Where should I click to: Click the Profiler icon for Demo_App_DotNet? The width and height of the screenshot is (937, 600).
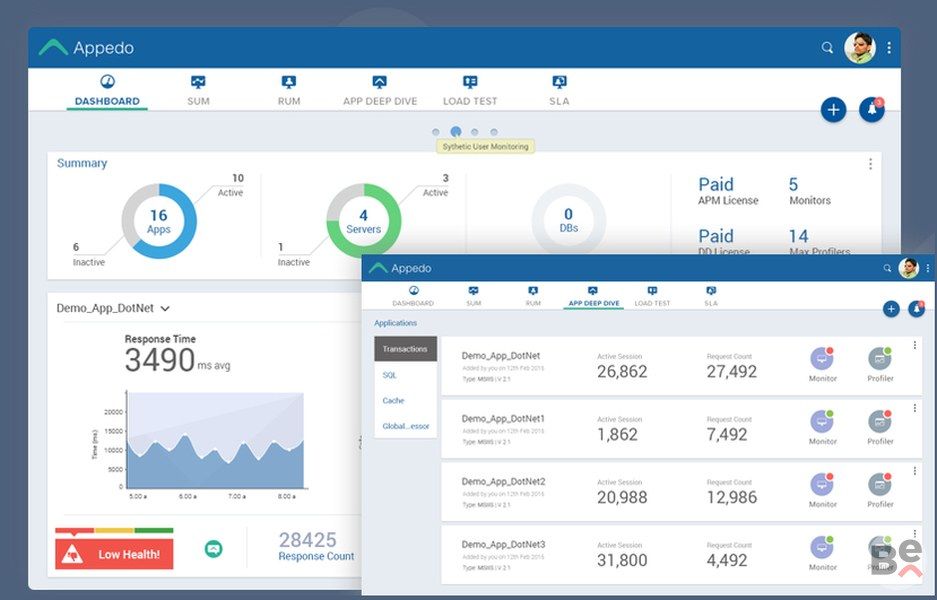pyautogui.click(x=880, y=359)
